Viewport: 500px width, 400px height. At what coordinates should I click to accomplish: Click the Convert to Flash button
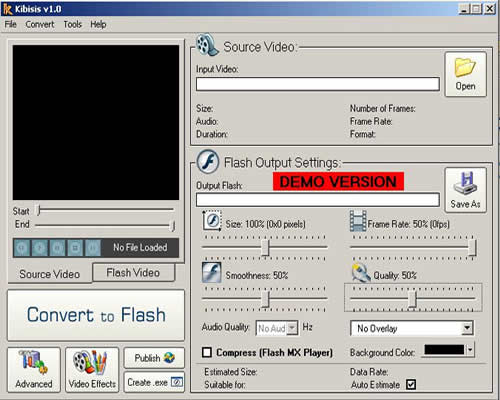pyautogui.click(x=96, y=315)
